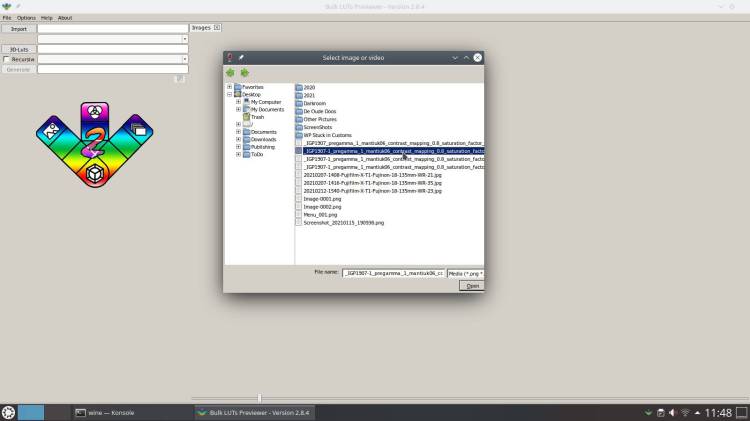Click the pin icon in the main title bar

(18, 7)
